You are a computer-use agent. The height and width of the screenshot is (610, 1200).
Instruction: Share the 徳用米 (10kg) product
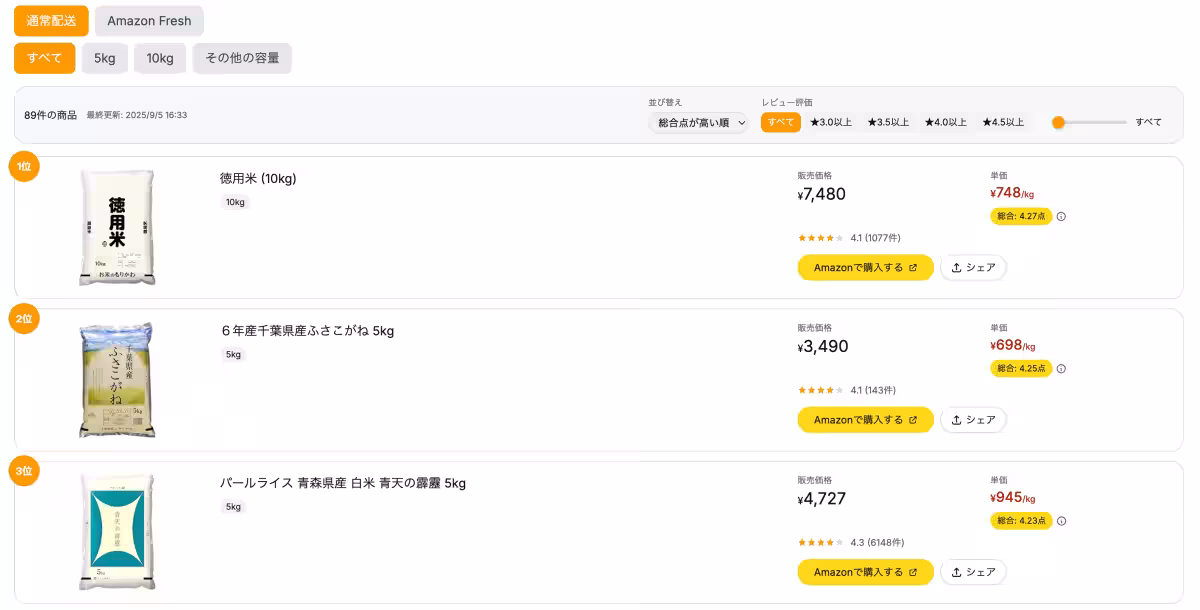point(973,268)
